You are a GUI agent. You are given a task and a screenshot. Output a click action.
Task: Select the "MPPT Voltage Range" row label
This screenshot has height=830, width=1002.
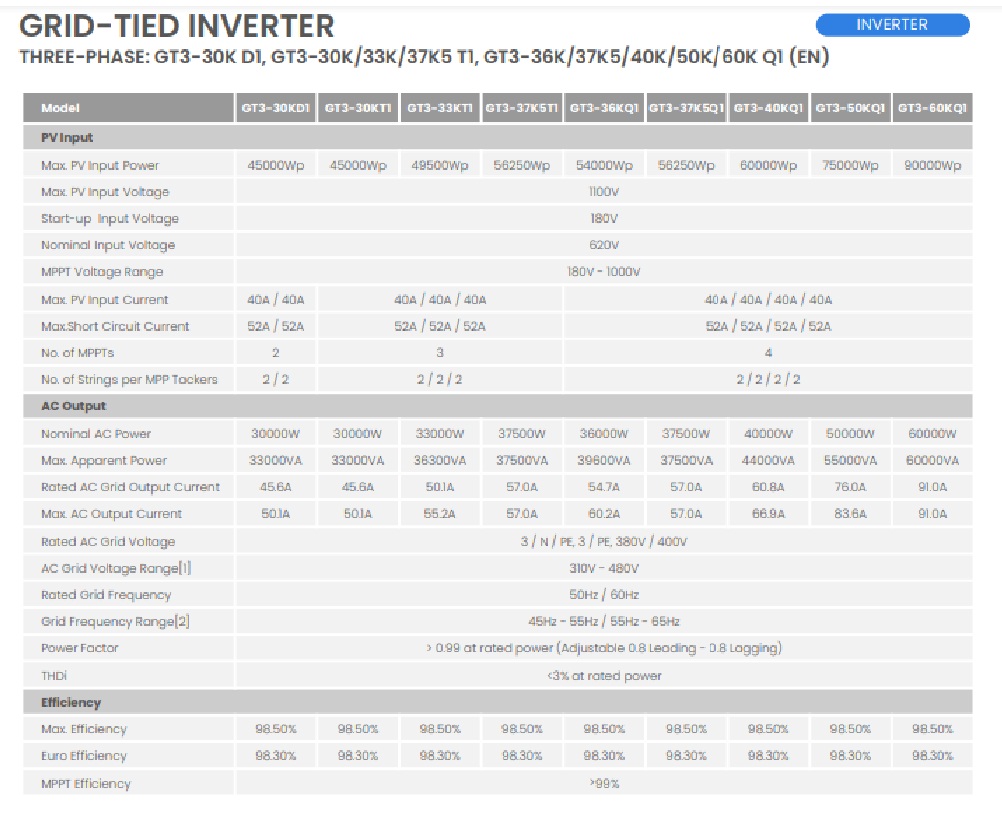point(102,272)
